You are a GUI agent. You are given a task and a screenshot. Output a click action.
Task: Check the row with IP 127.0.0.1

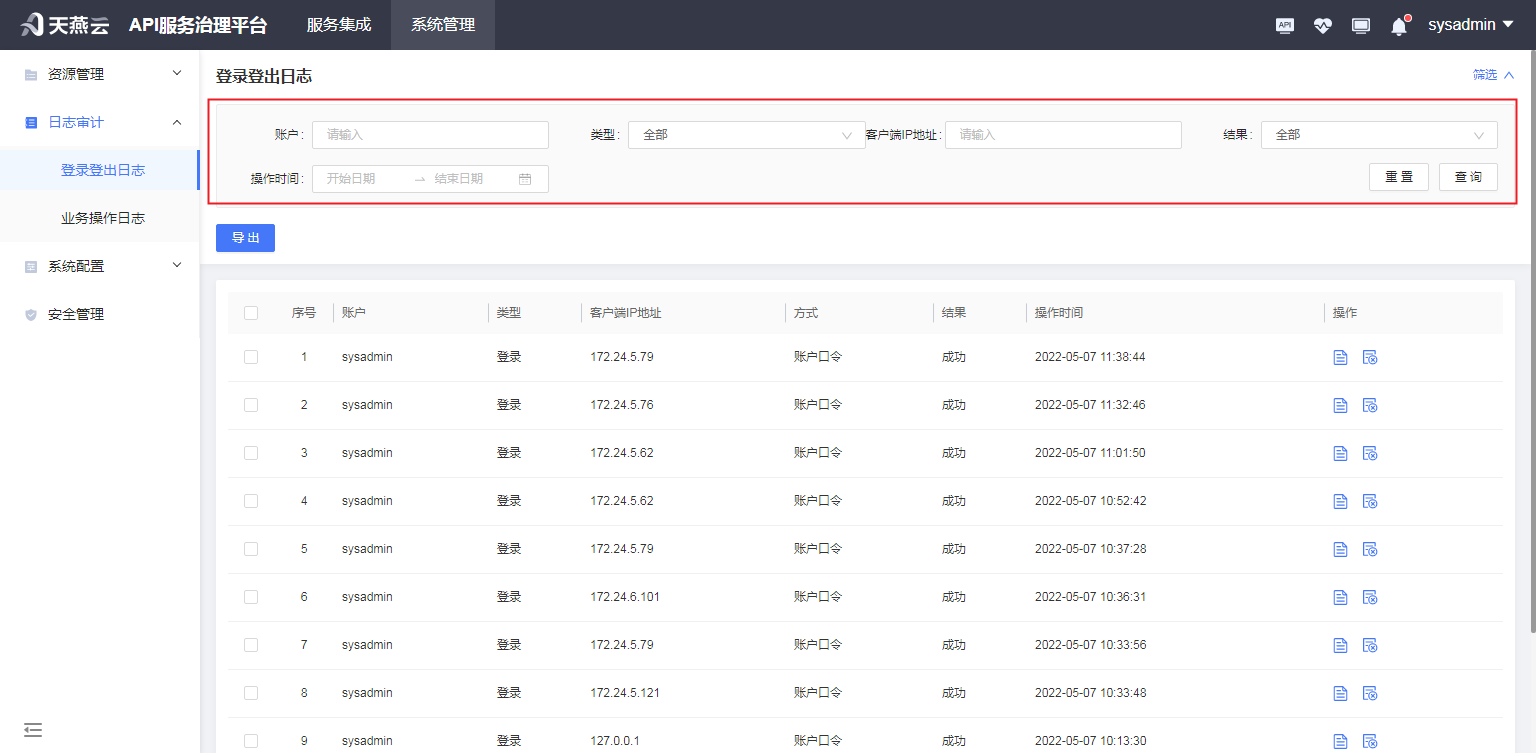coord(251,740)
